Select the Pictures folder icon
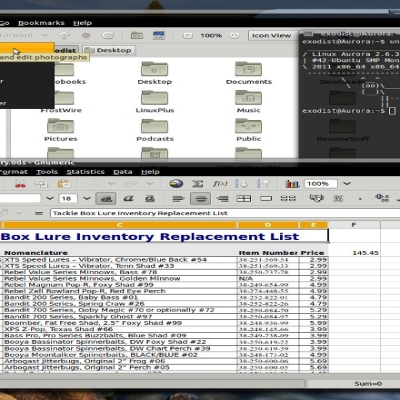The image size is (400, 400). coord(61,130)
